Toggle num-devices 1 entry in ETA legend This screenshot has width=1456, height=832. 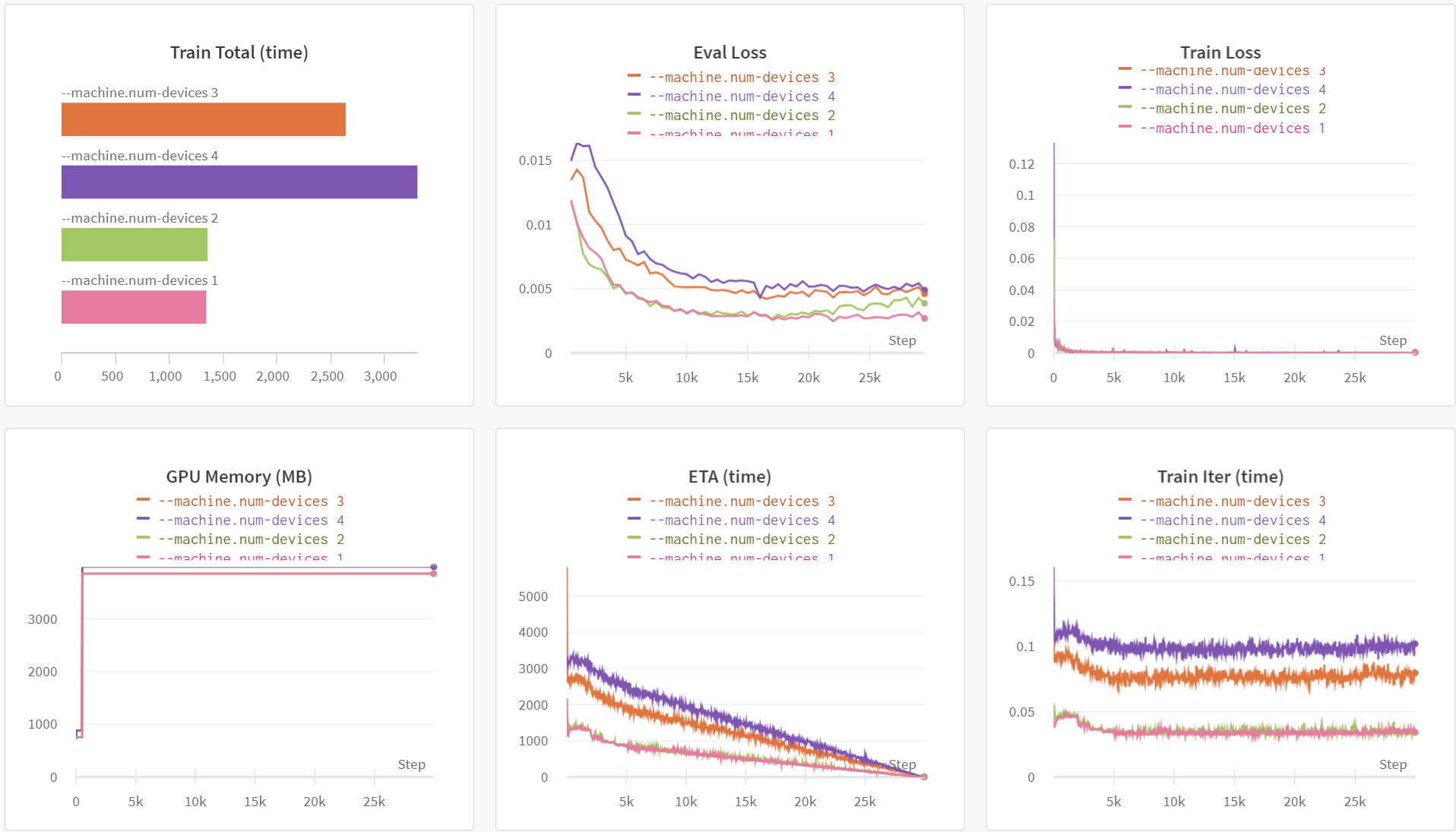tap(741, 558)
